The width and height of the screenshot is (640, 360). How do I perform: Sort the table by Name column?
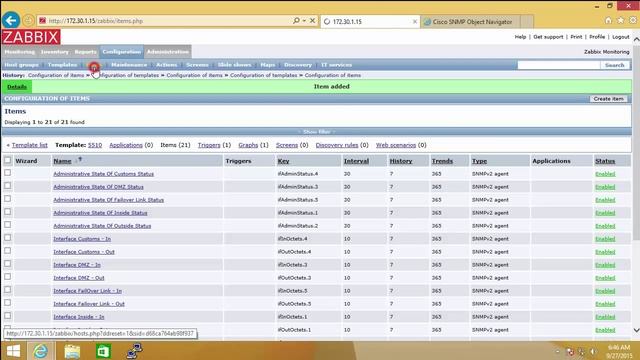(62, 161)
